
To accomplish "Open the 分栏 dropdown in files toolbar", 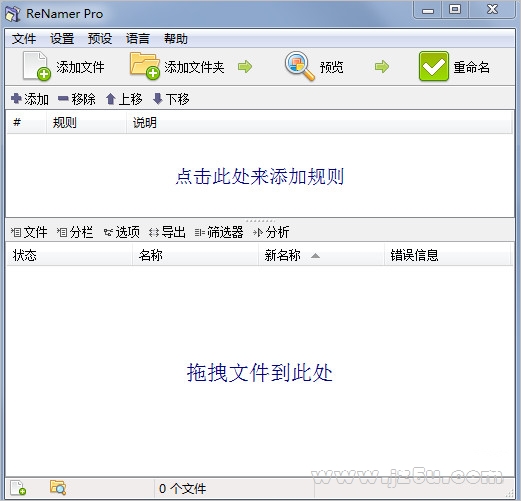I will (75, 232).
